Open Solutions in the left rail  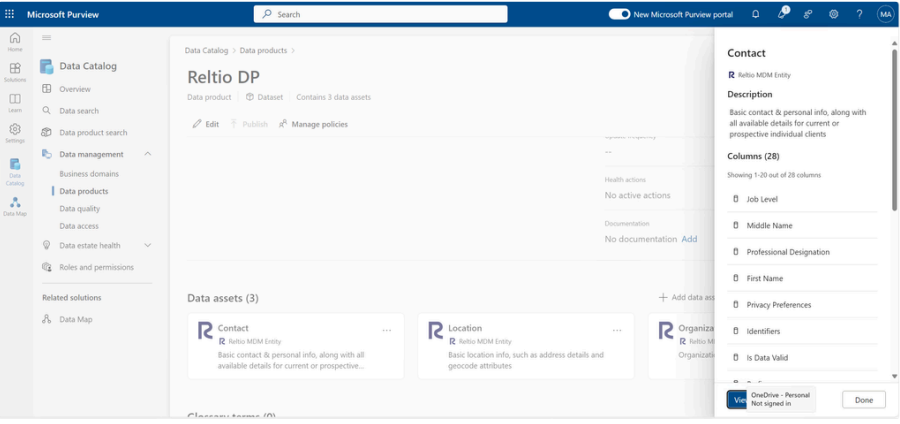pyautogui.click(x=15, y=72)
